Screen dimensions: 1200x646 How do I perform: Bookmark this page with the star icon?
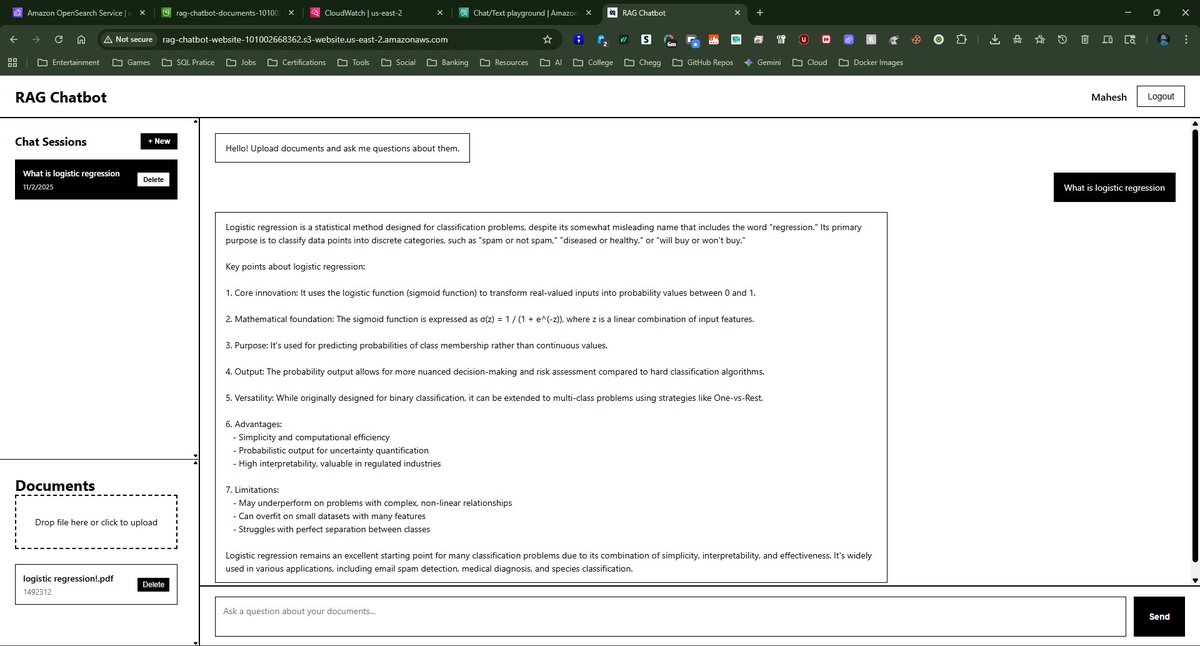(547, 39)
